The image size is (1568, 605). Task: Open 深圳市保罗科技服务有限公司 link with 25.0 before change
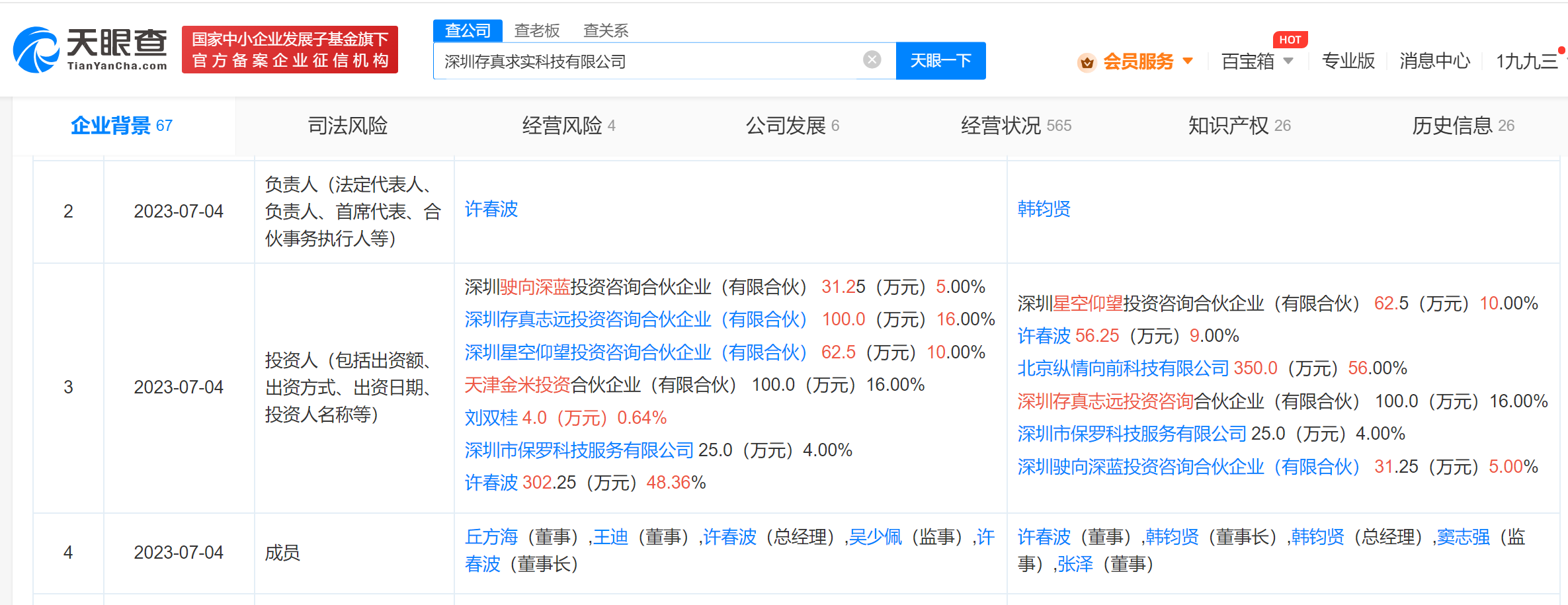tap(579, 450)
